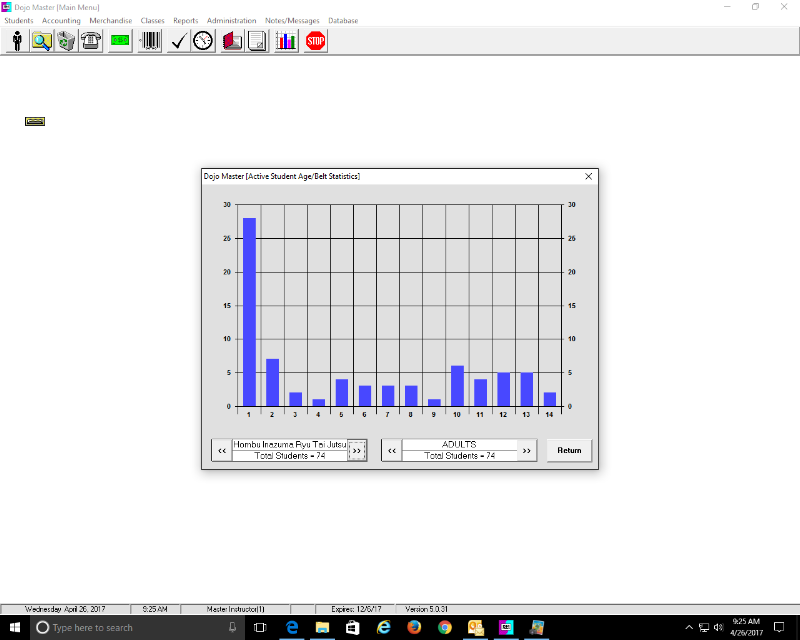800x640 pixels.
Task: Click the checkmark toolbar icon
Action: tap(179, 41)
